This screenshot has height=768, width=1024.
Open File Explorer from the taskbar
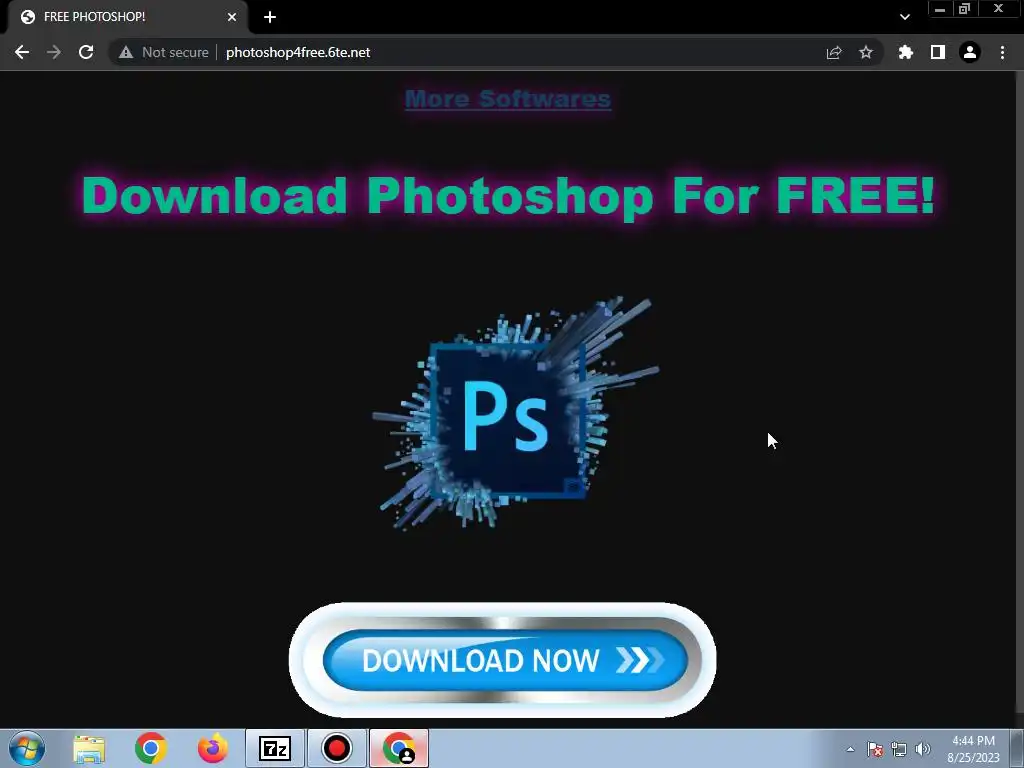[89, 748]
